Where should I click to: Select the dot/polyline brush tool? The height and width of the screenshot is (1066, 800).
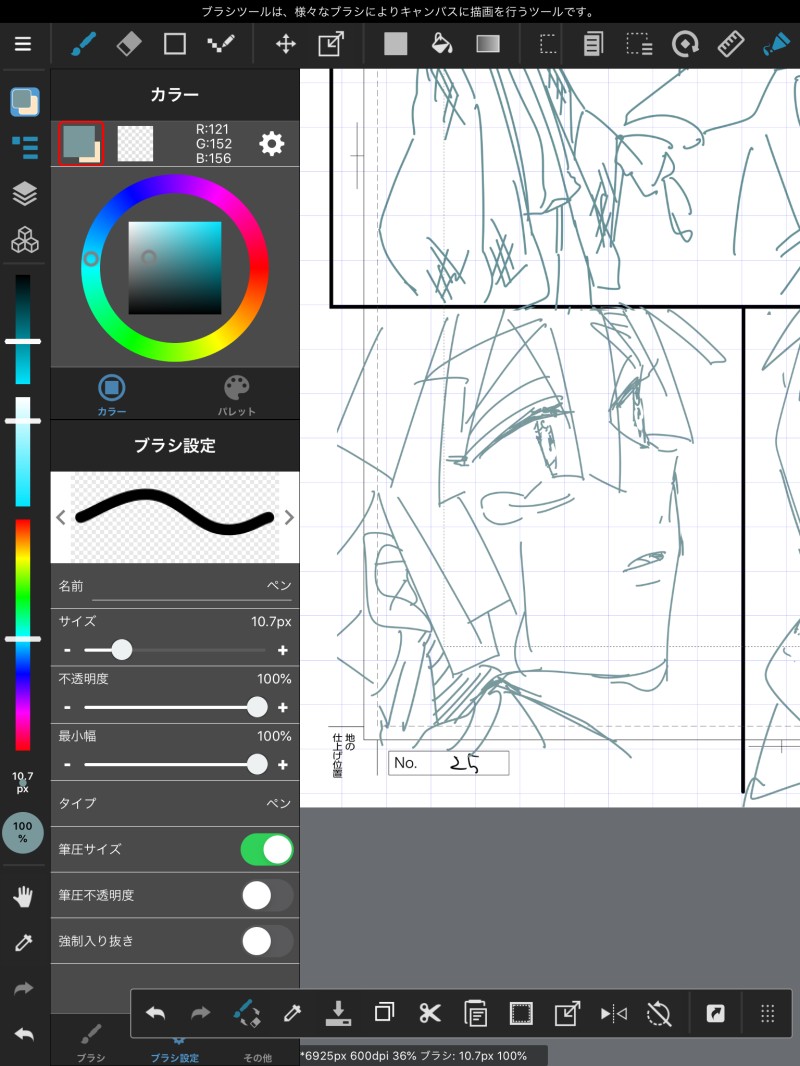click(x=221, y=44)
